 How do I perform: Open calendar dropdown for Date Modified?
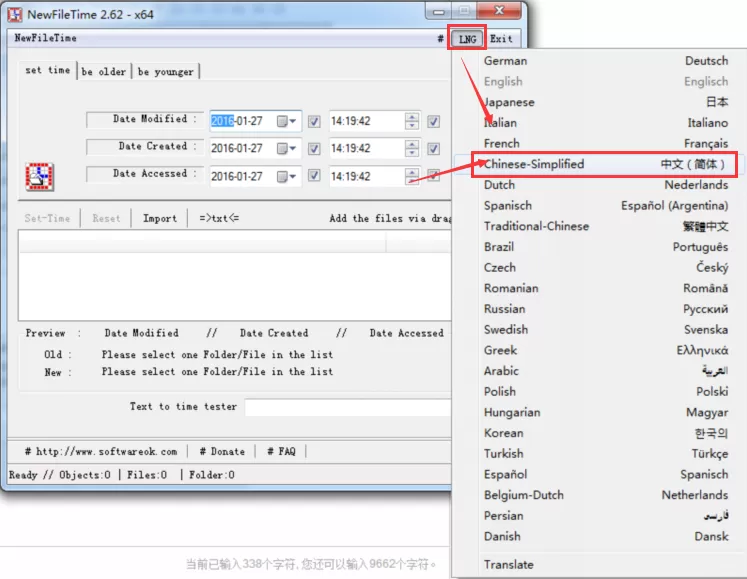[x=287, y=121]
